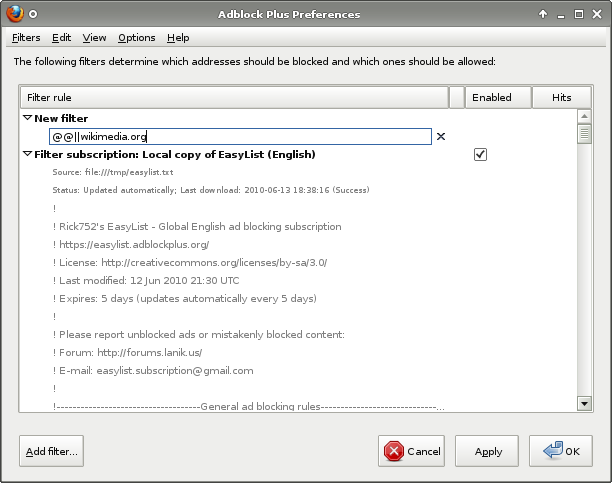
Task: Click the scrollbar down arrow
Action: coord(584,404)
